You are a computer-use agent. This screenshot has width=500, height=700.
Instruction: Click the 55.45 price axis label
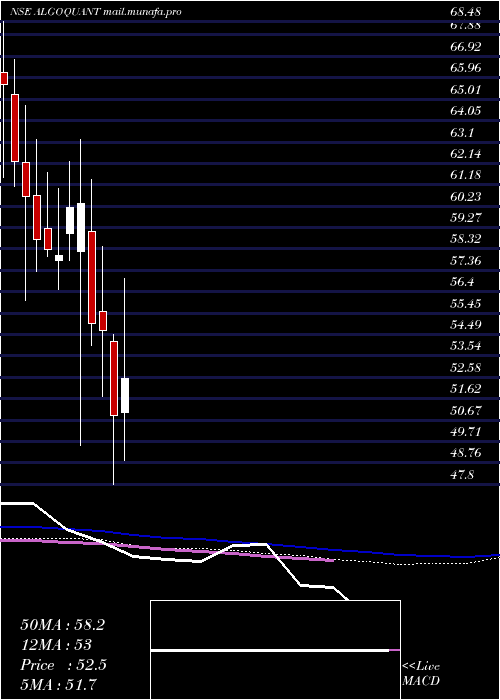(x=466, y=303)
